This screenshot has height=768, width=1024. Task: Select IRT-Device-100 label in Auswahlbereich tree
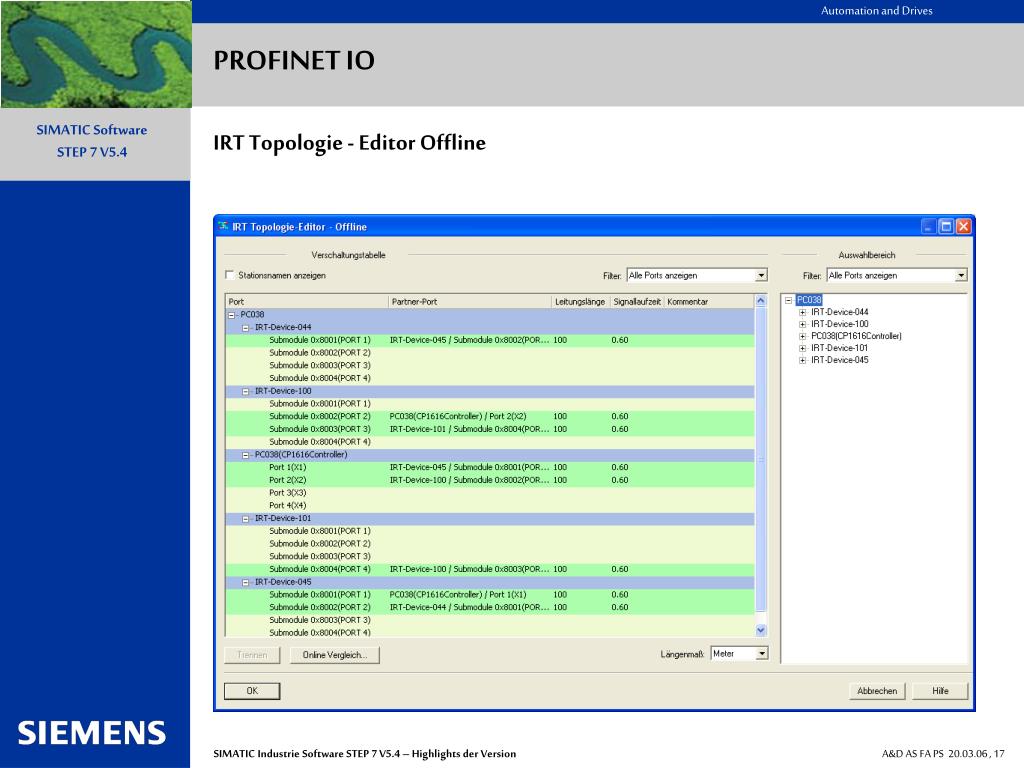click(x=839, y=324)
